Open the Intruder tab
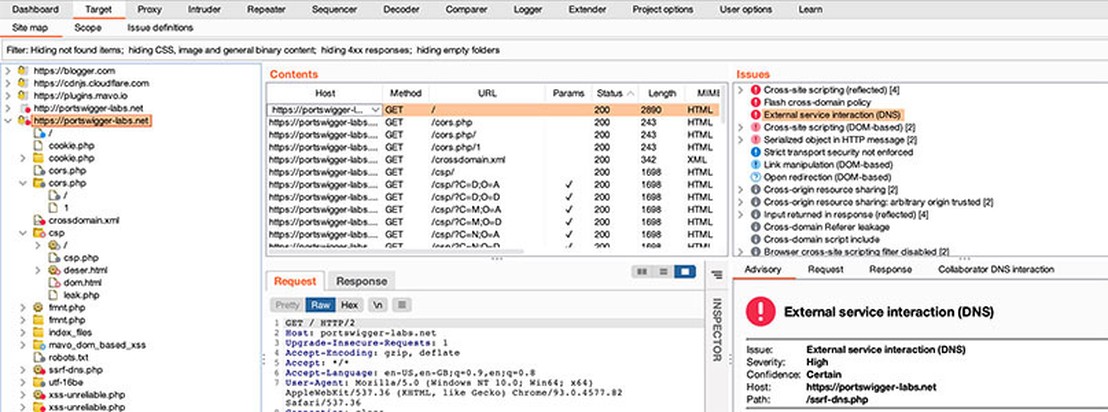This screenshot has width=1108, height=412. [204, 10]
